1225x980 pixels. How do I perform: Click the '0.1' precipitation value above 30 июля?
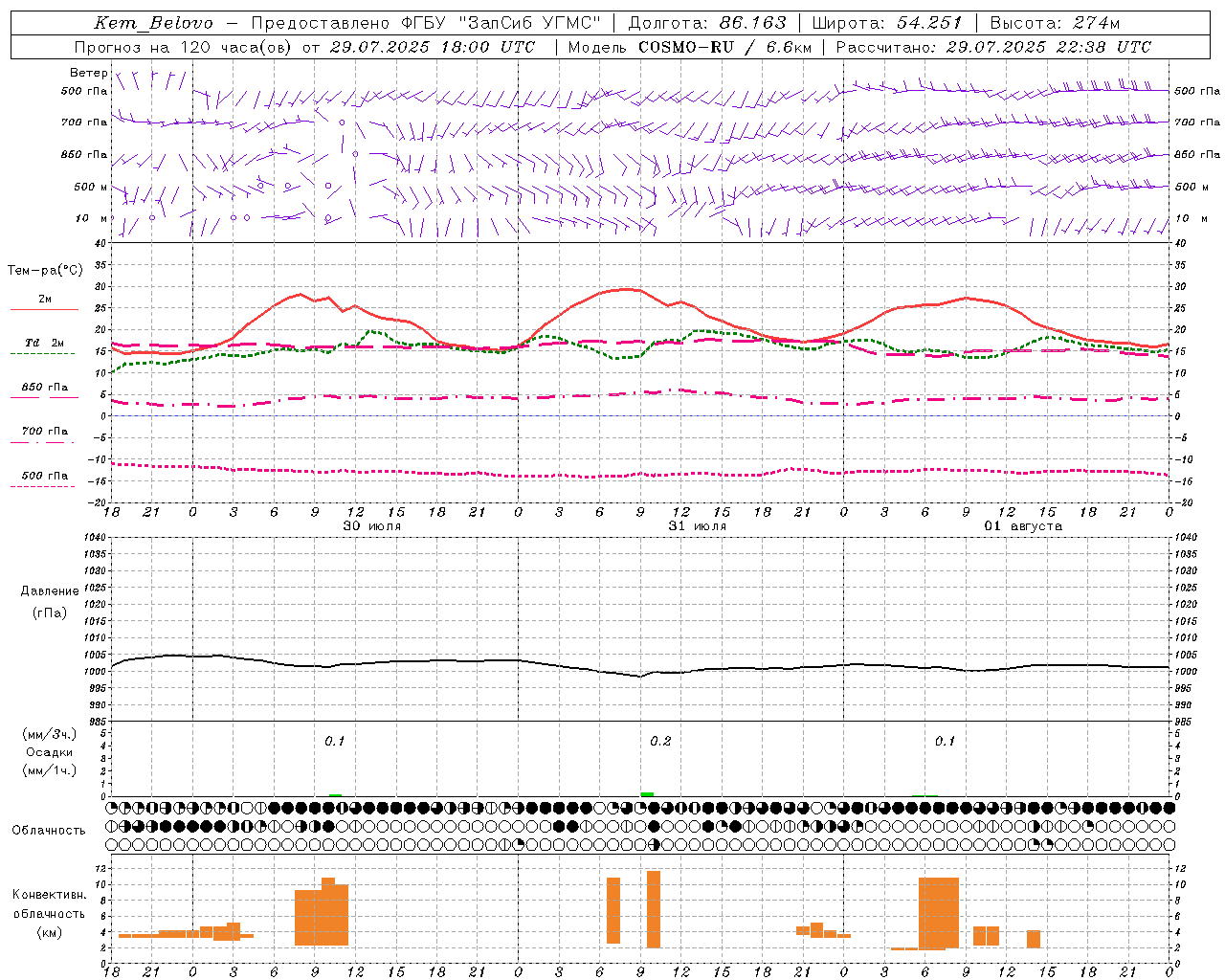click(x=334, y=742)
